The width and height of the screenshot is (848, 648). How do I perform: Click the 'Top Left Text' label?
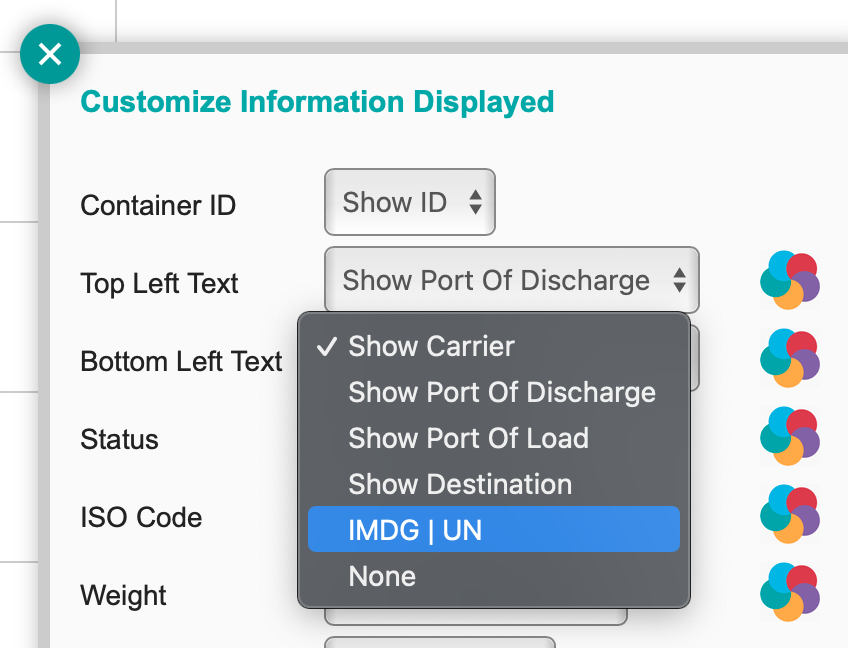(159, 284)
